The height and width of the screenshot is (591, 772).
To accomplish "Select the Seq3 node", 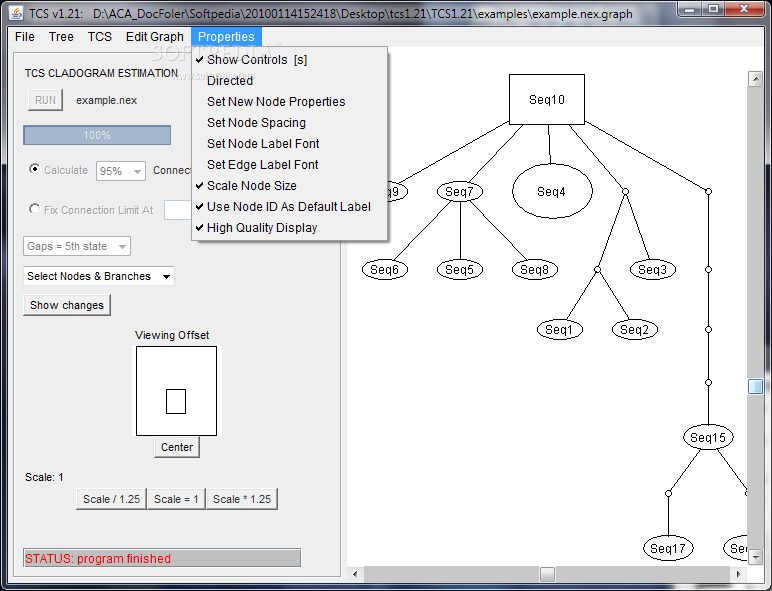I will coord(652,269).
